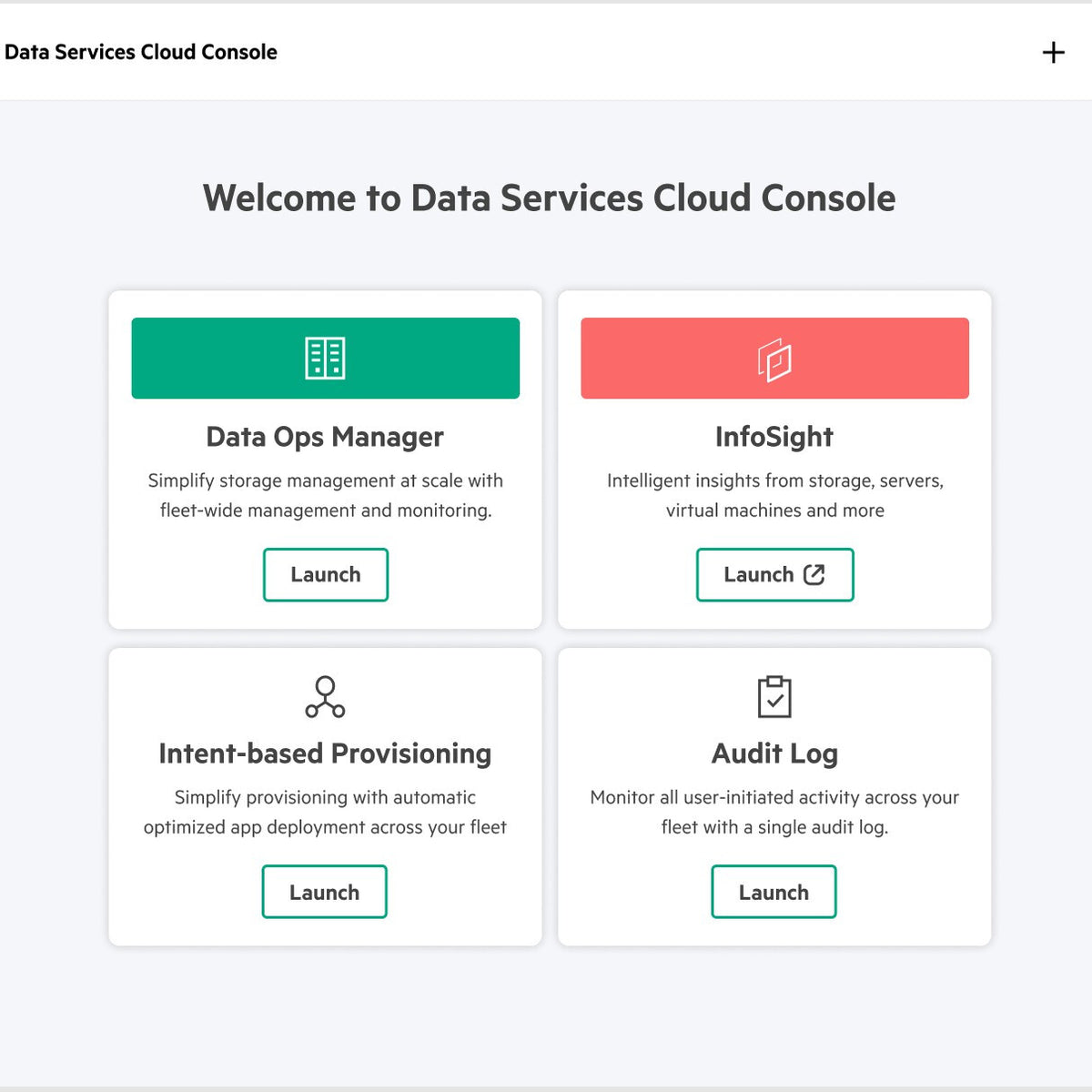The width and height of the screenshot is (1092, 1092).
Task: Click the Audit Log clipboard icon
Action: (x=774, y=697)
